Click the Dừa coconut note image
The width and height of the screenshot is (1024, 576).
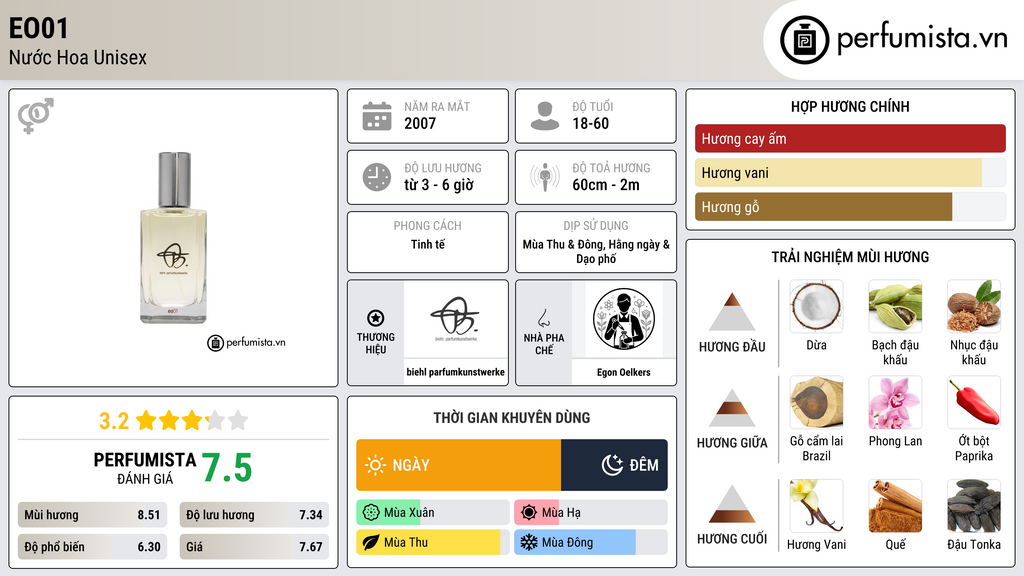click(x=816, y=306)
